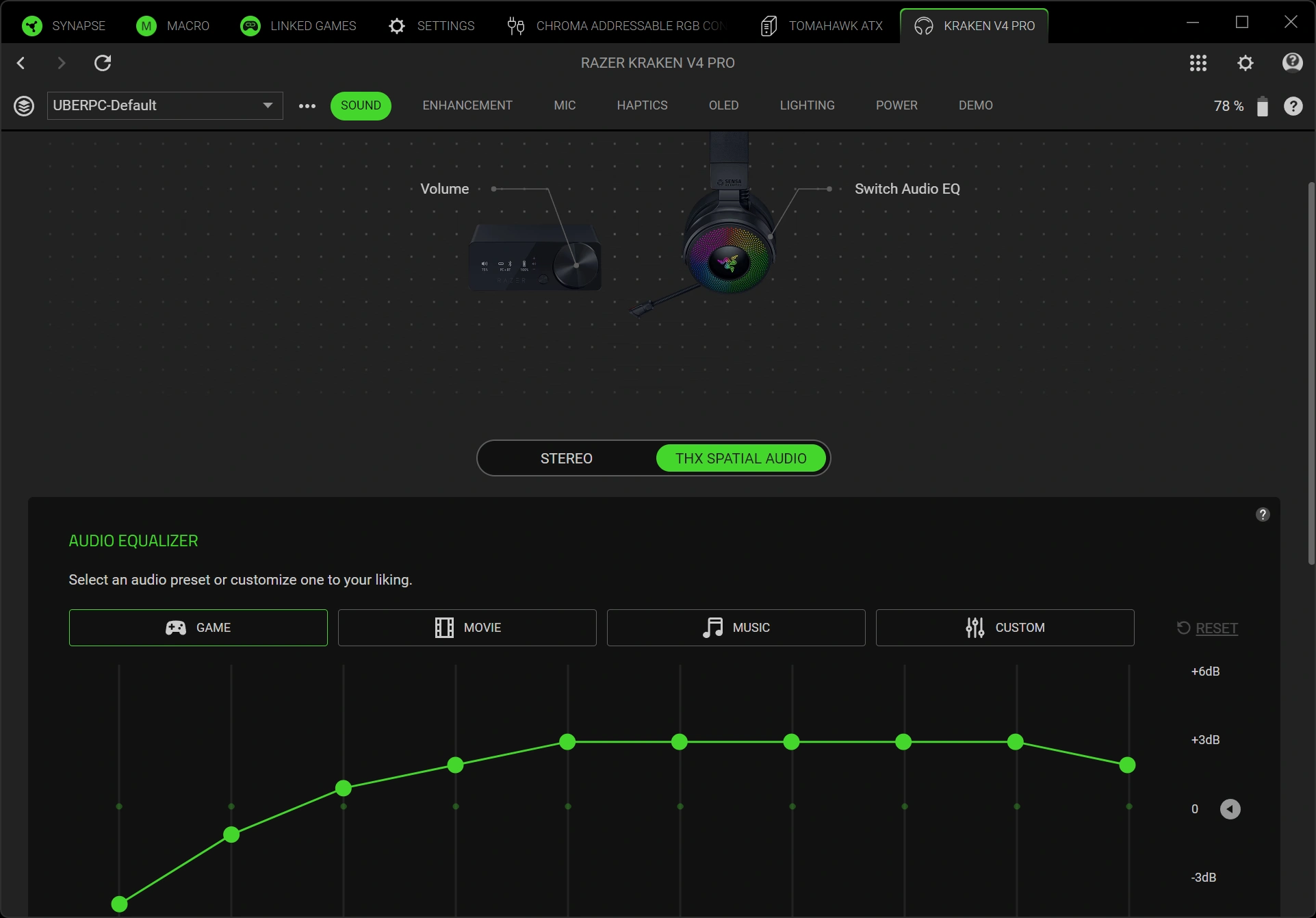Click the battery level icon
The height and width of the screenshot is (918, 1316).
[1263, 106]
